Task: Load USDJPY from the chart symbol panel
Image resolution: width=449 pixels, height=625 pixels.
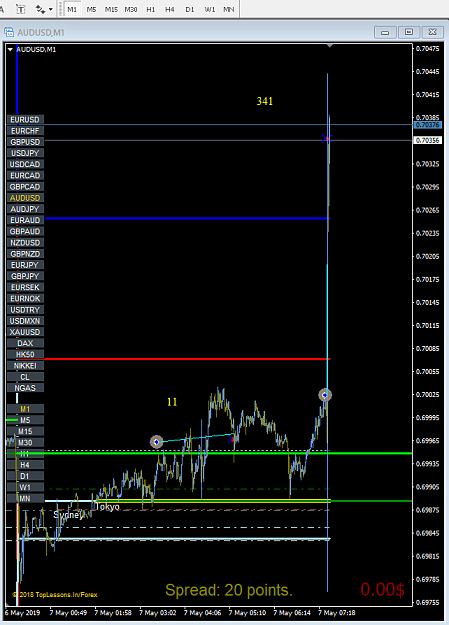Action: (25, 153)
